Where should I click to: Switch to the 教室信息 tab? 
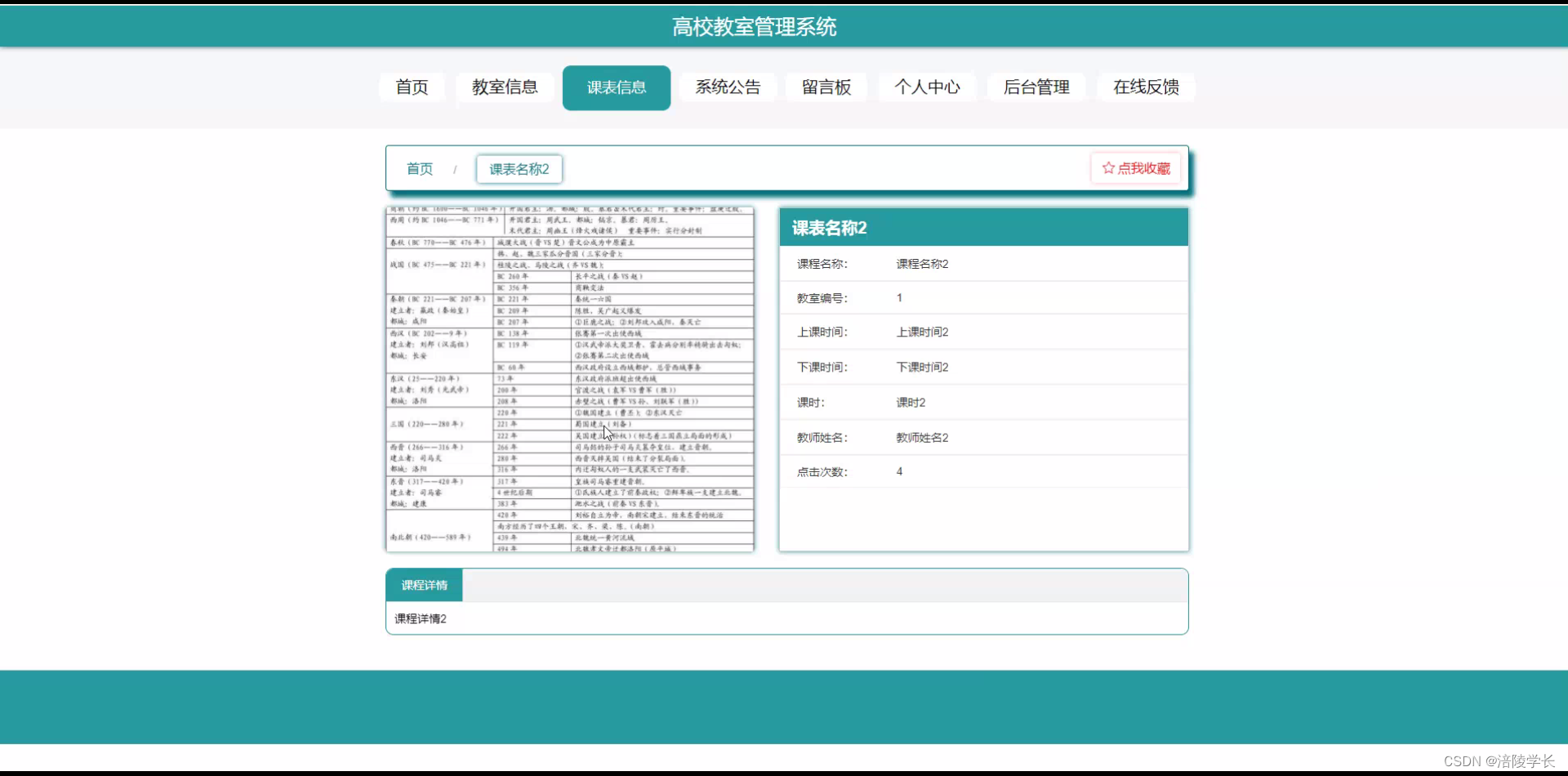coord(505,87)
